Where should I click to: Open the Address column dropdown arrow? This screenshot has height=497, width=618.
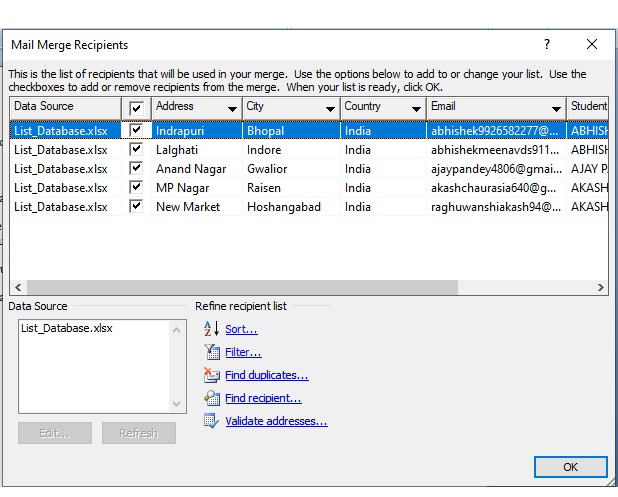click(x=233, y=109)
